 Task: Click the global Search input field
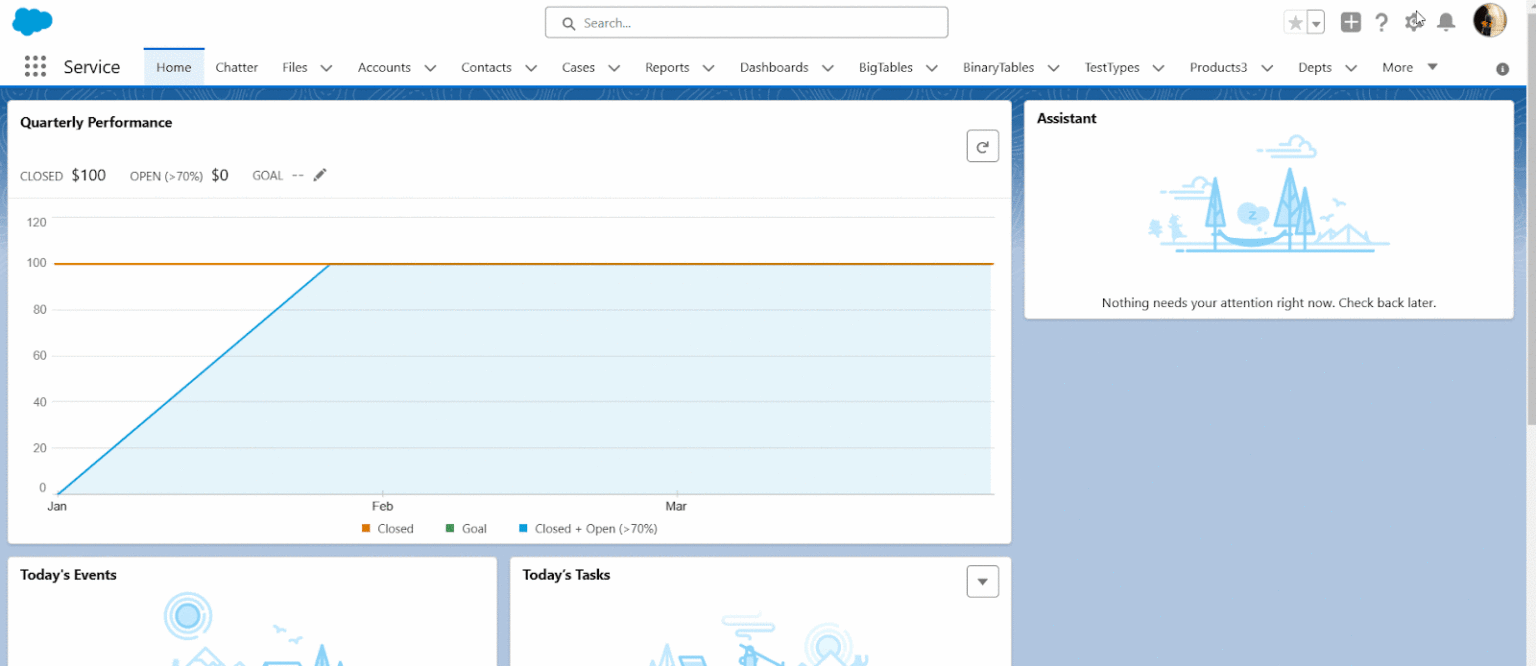(x=746, y=22)
